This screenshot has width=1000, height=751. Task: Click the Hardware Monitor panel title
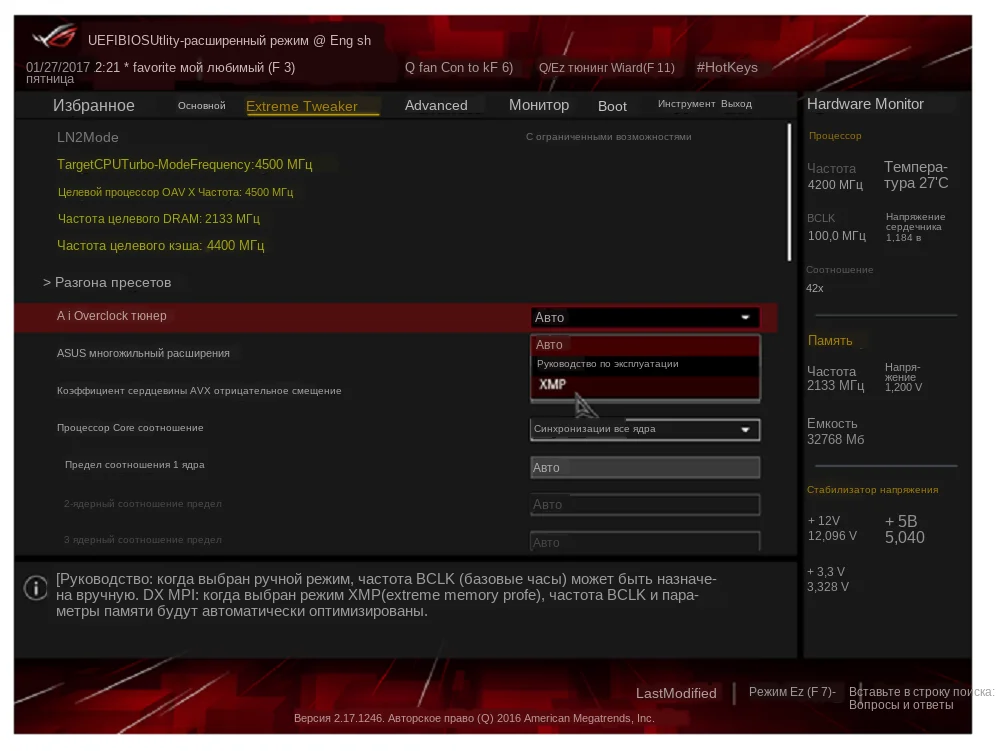point(865,104)
